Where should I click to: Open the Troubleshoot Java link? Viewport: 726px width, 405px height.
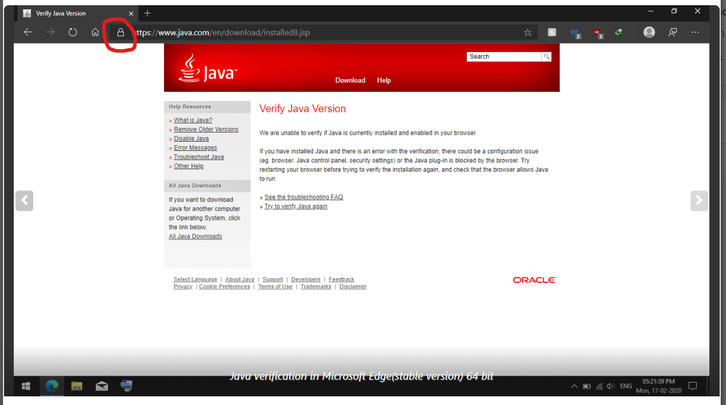tap(199, 157)
